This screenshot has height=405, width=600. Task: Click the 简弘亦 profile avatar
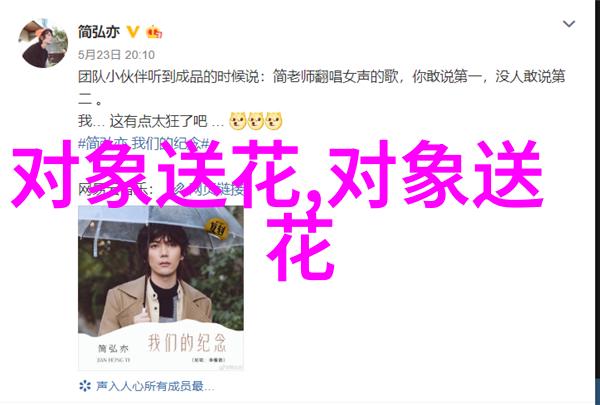click(x=43, y=43)
